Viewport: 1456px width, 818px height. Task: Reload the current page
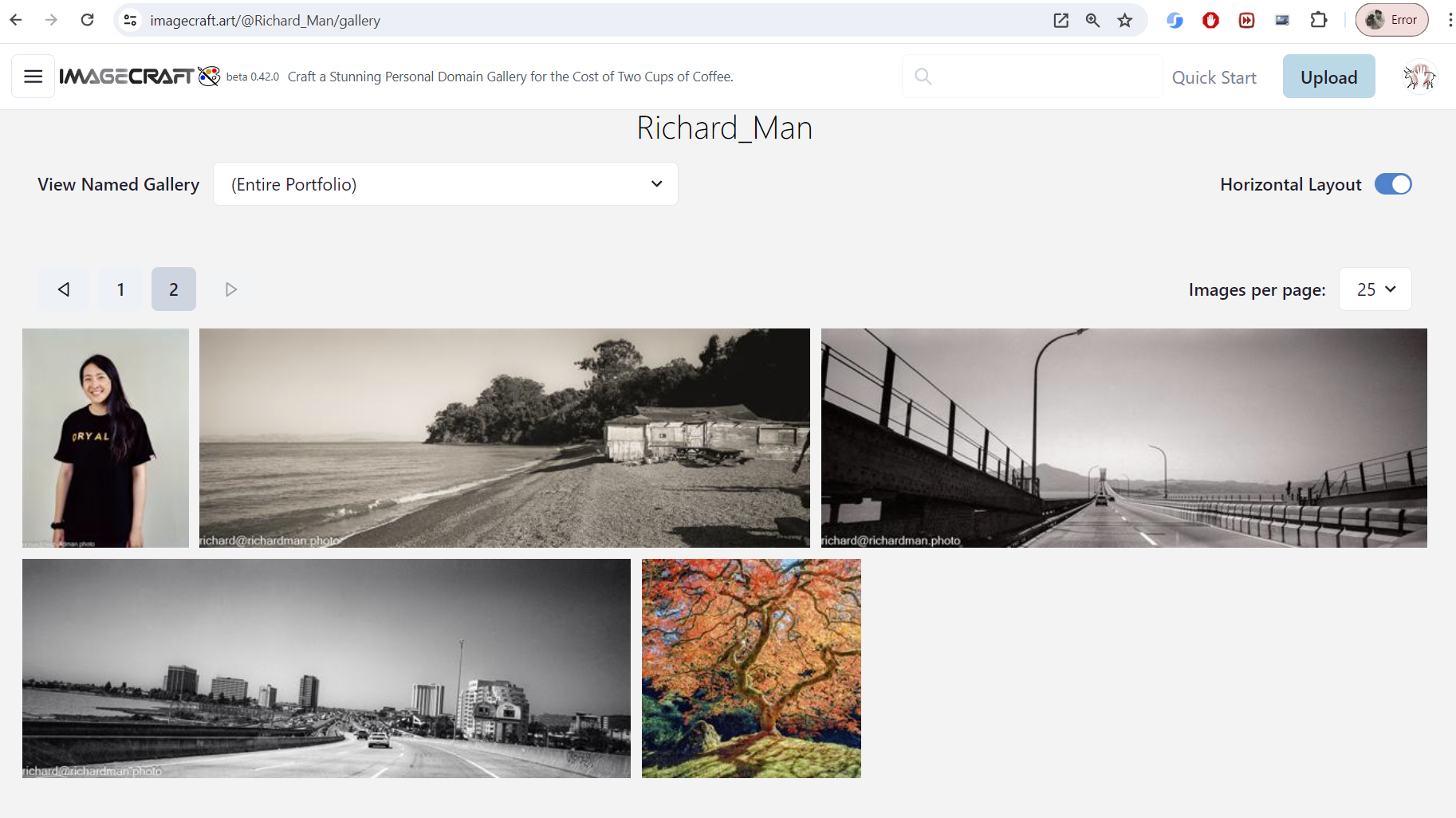(88, 20)
